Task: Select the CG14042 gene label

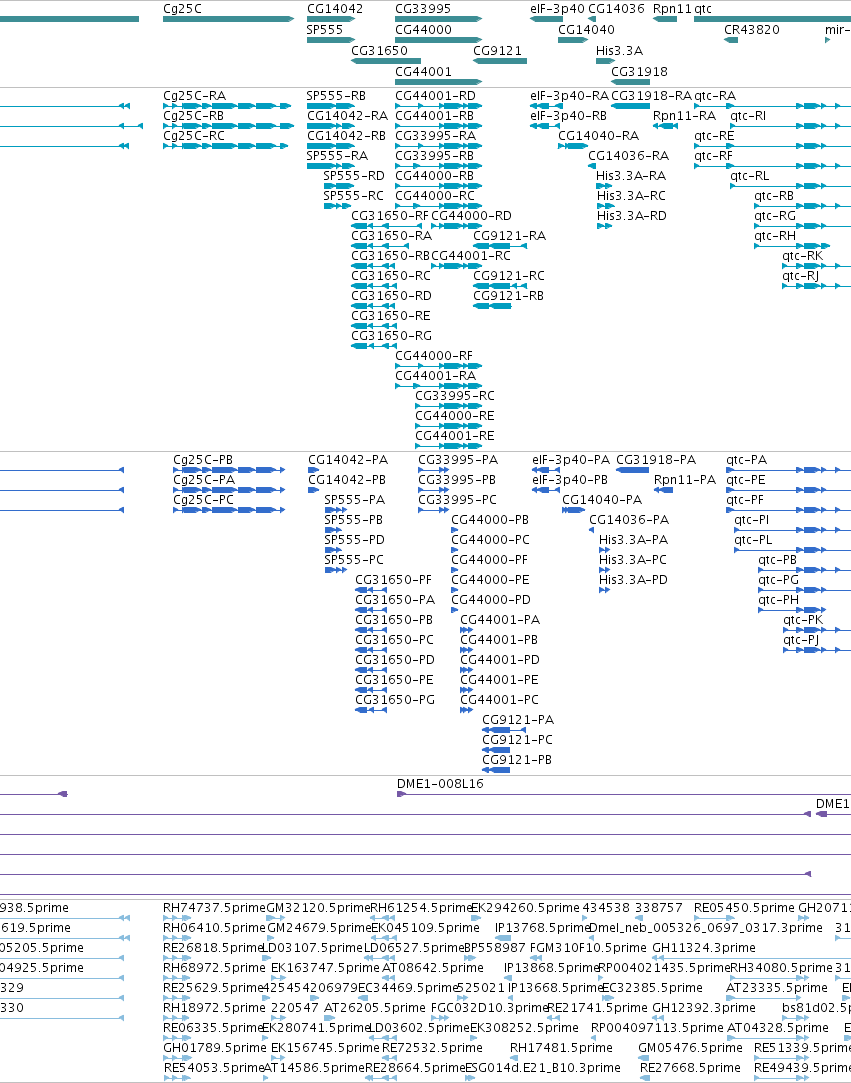Action: [334, 9]
